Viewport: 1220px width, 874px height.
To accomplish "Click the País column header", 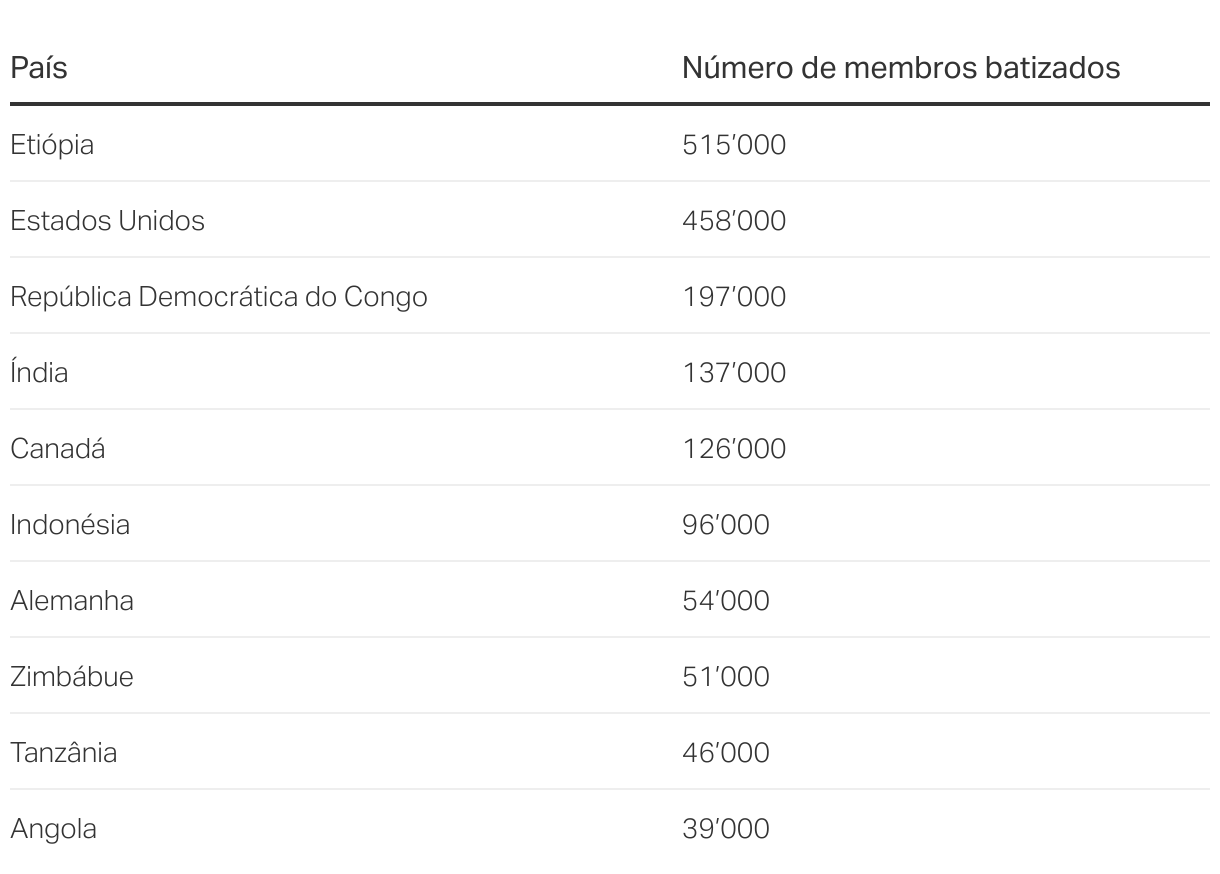I will pyautogui.click(x=39, y=68).
